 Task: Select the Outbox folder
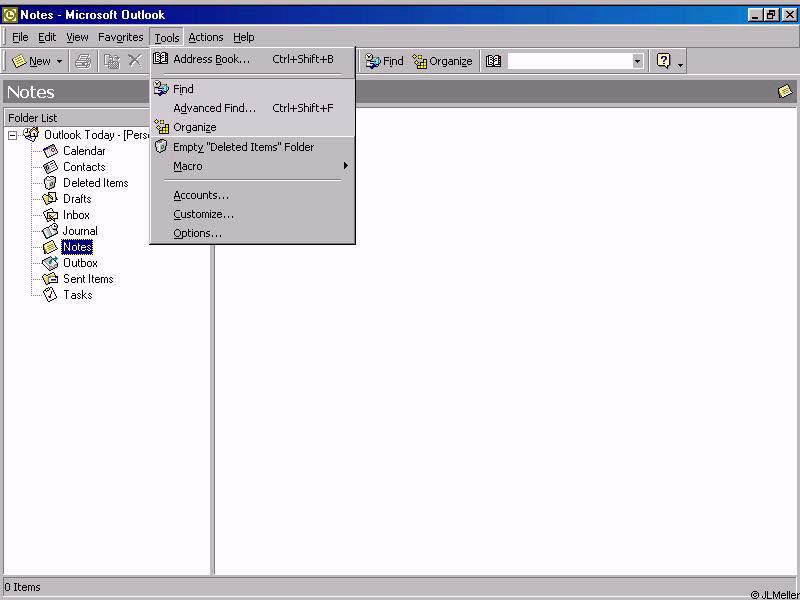[x=80, y=263]
